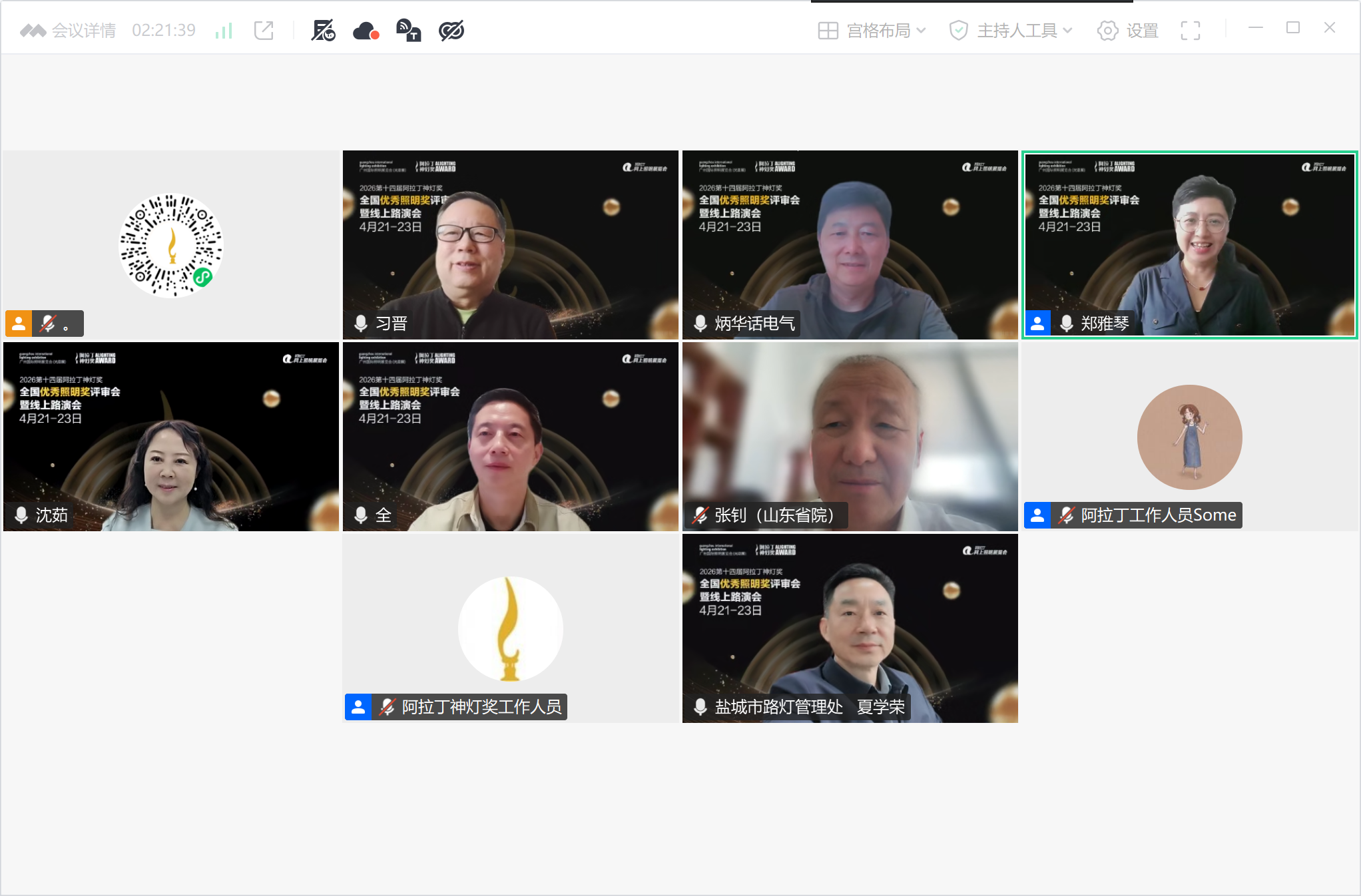
Task: Toggle the hidden-view crossed eye icon
Action: pos(451,31)
